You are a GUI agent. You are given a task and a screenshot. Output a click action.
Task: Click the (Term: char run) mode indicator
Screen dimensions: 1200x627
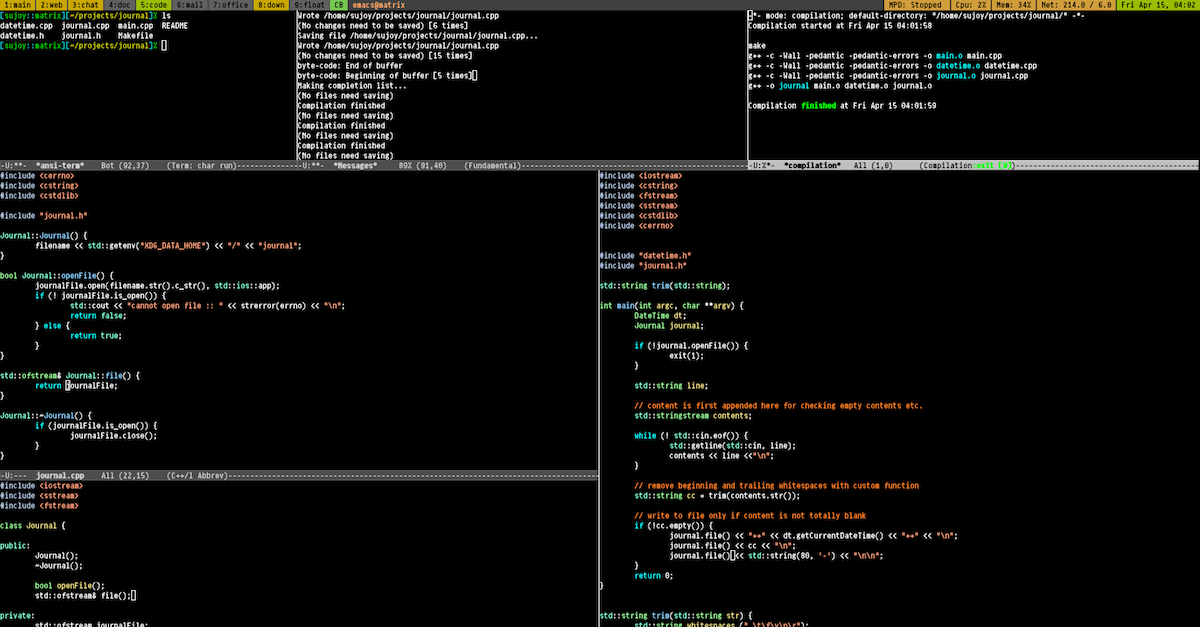pos(201,165)
